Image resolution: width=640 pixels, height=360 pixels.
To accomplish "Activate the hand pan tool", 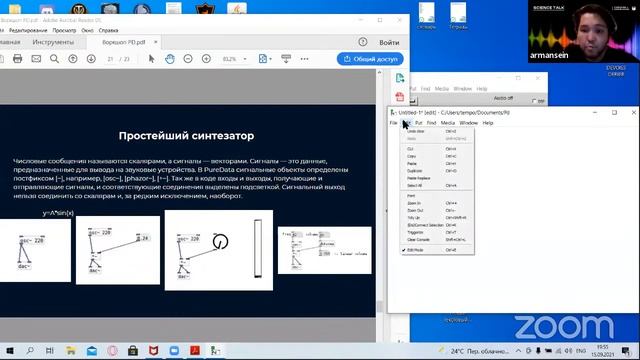I will (x=170, y=59).
